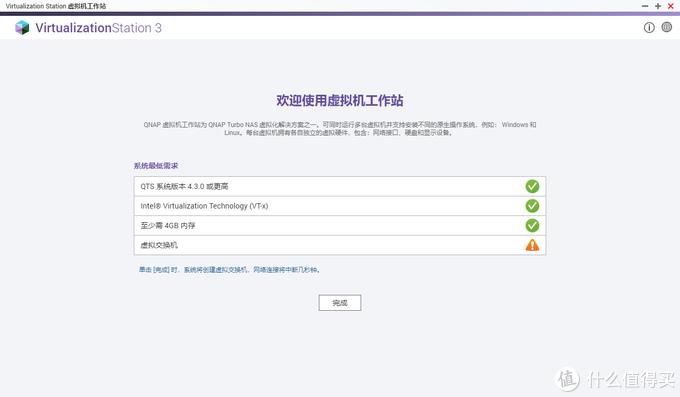Click the 系统最低需求 heading

point(156,166)
